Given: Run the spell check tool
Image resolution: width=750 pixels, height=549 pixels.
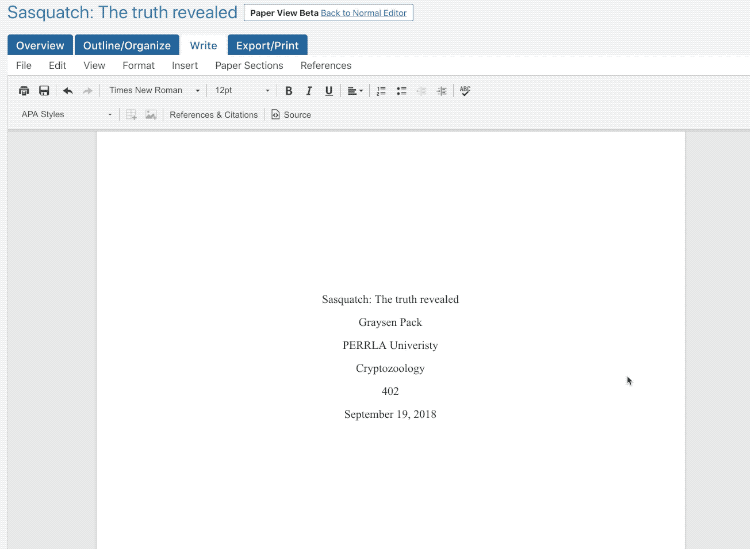Looking at the screenshot, I should 465,90.
